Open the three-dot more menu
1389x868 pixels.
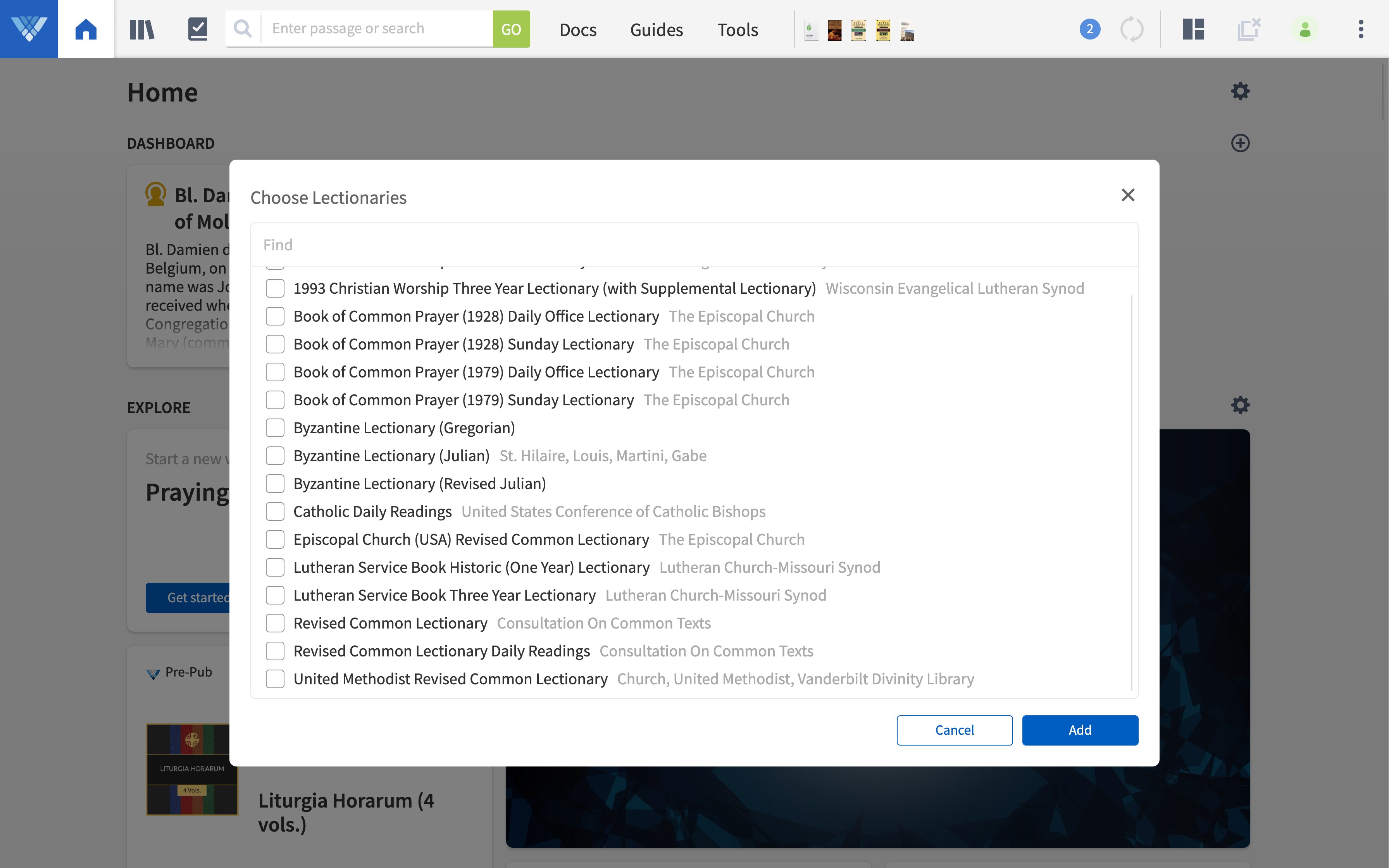(x=1360, y=29)
